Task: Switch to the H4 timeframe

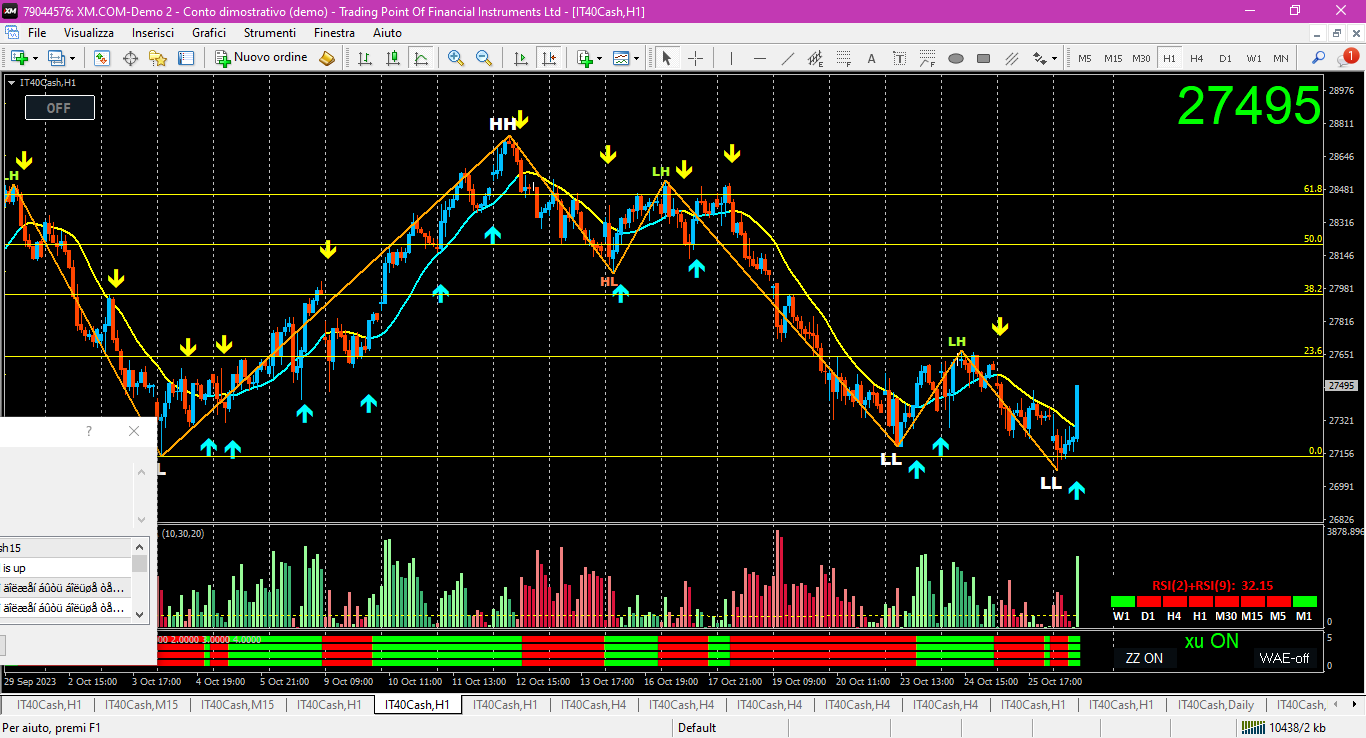Action: tap(1196, 58)
